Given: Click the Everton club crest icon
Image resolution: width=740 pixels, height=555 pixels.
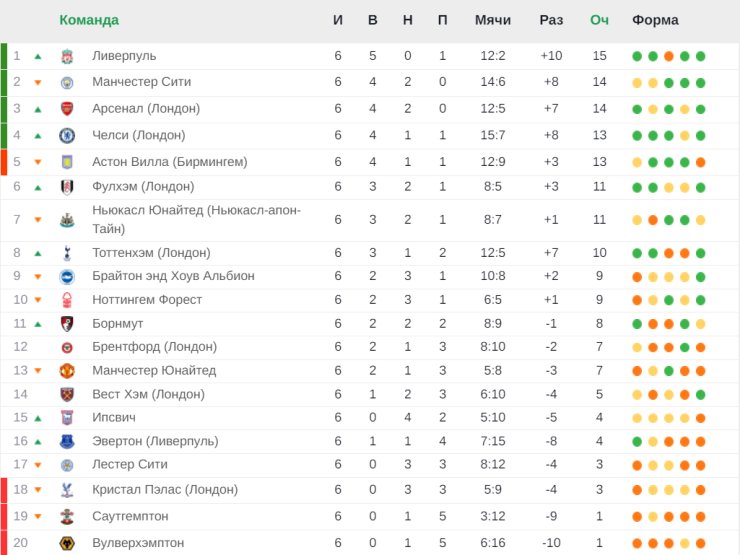Looking at the screenshot, I should pos(67,441).
